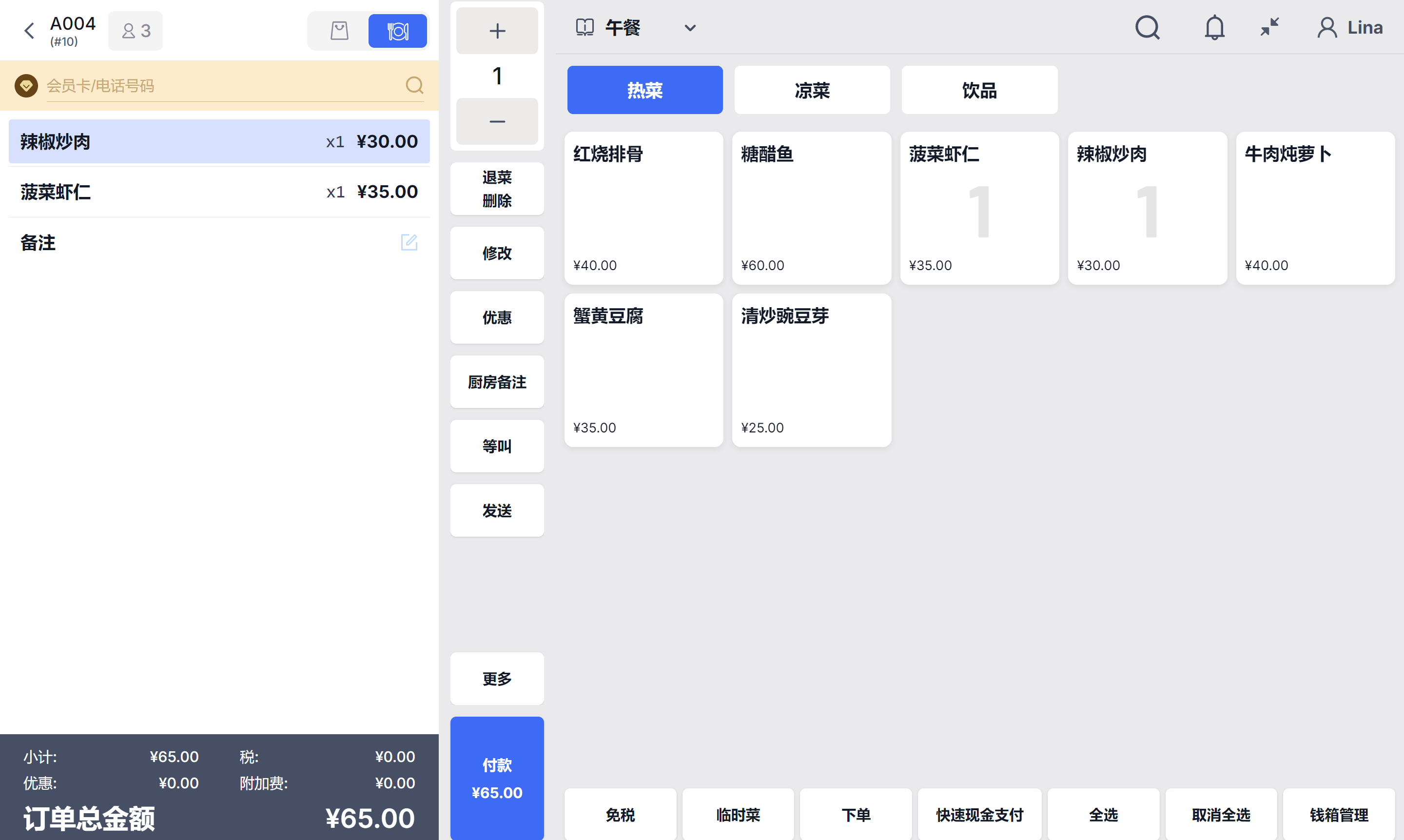The height and width of the screenshot is (840, 1404).
Task: Click the 下单 place order button
Action: [x=856, y=815]
